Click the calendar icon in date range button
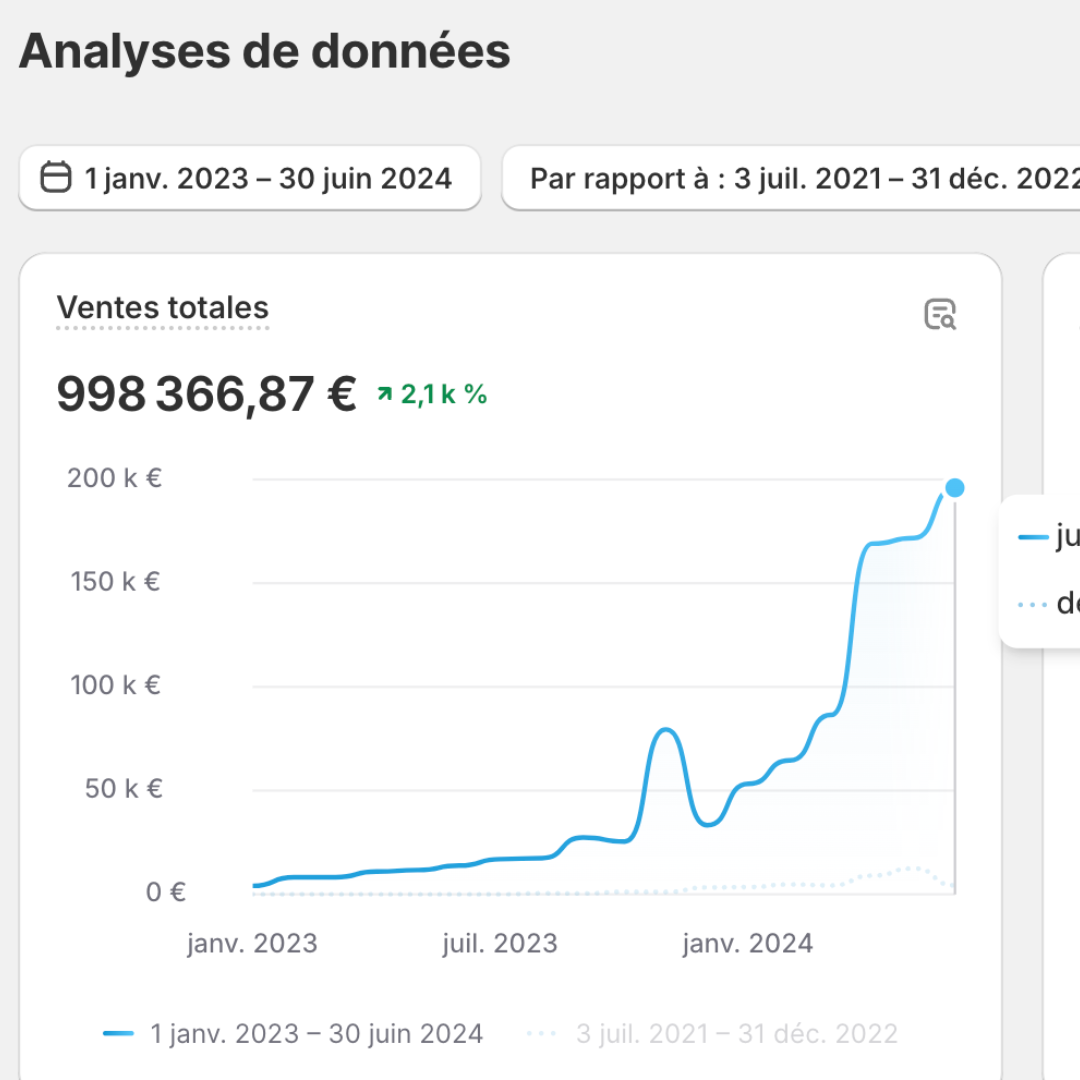Viewport: 1080px width, 1080px height. click(56, 177)
